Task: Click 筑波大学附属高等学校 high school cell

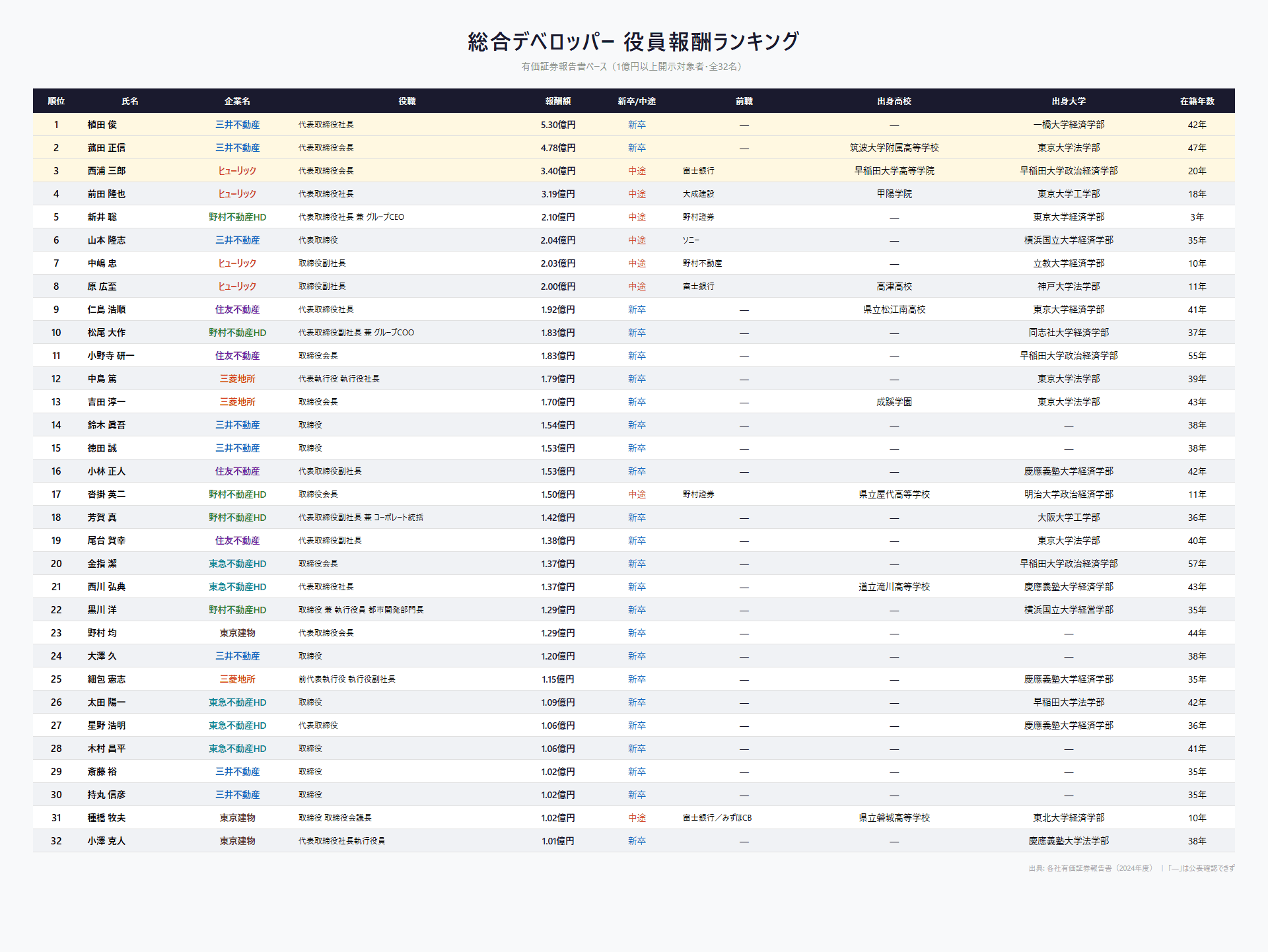Action: coord(894,148)
